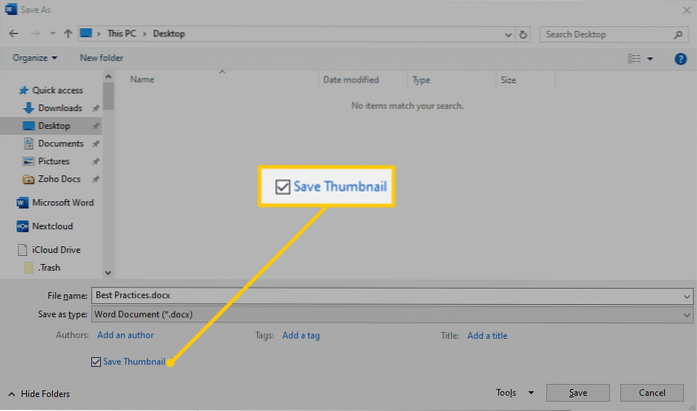
Task: Close the Save As dialog
Action: click(x=686, y=10)
